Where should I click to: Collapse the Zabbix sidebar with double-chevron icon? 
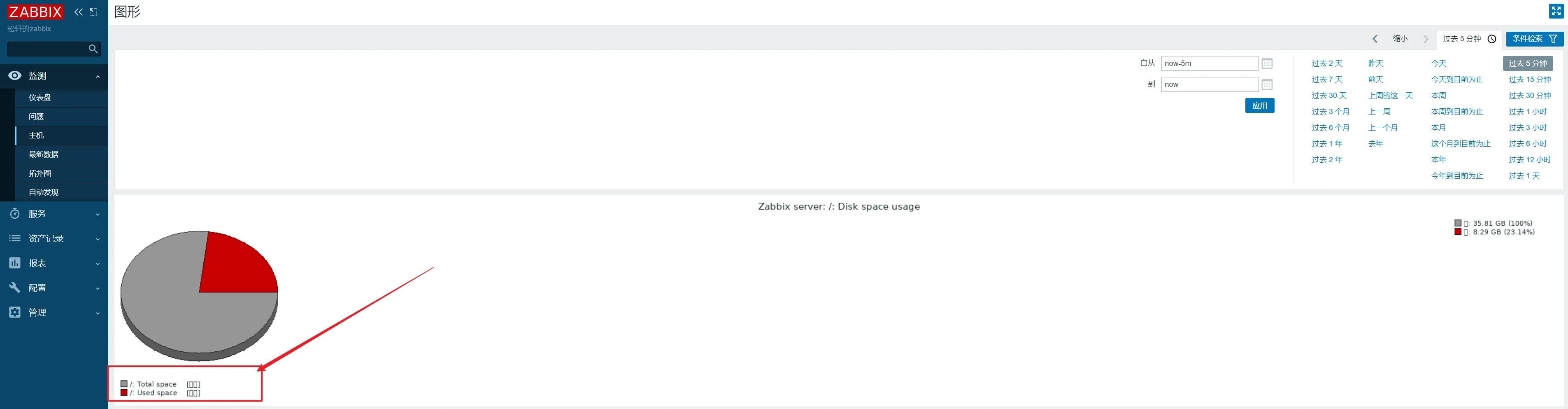click(x=79, y=12)
